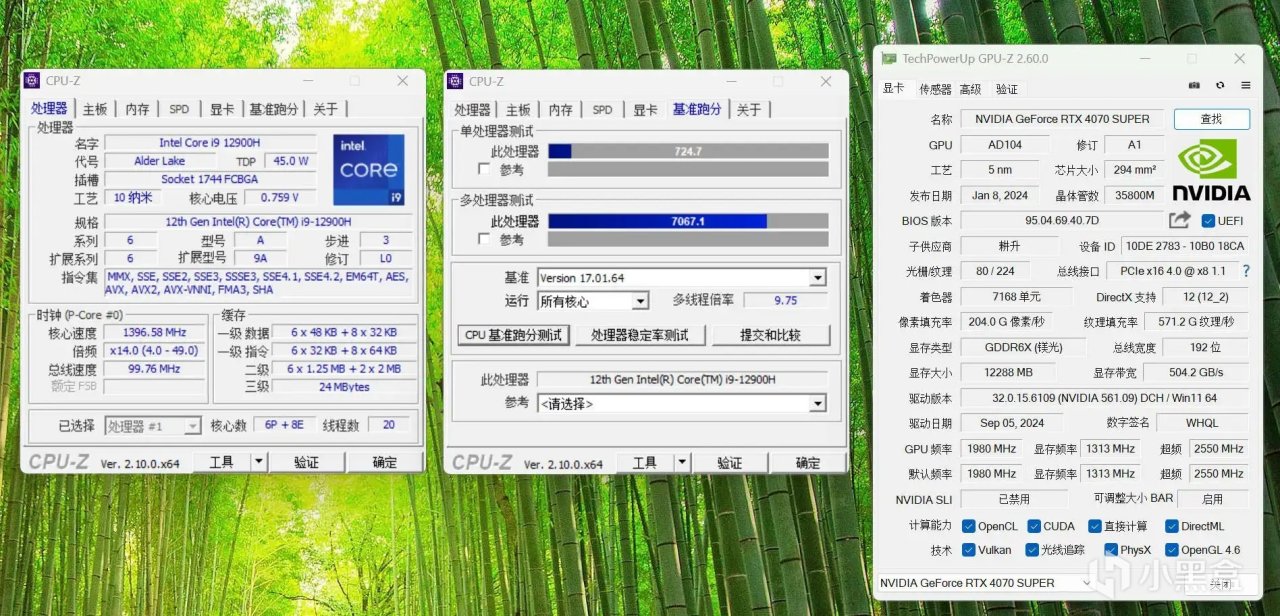Click 查找 lookup button in GPU-Z
The image size is (1280, 616).
click(x=1211, y=119)
